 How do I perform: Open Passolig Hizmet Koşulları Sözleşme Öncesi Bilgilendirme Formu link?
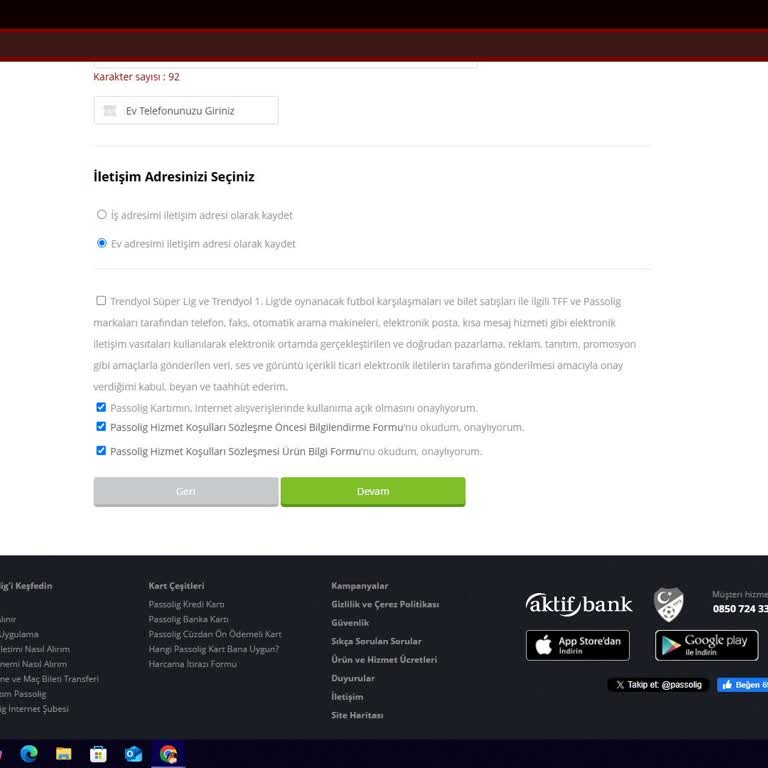tap(257, 427)
